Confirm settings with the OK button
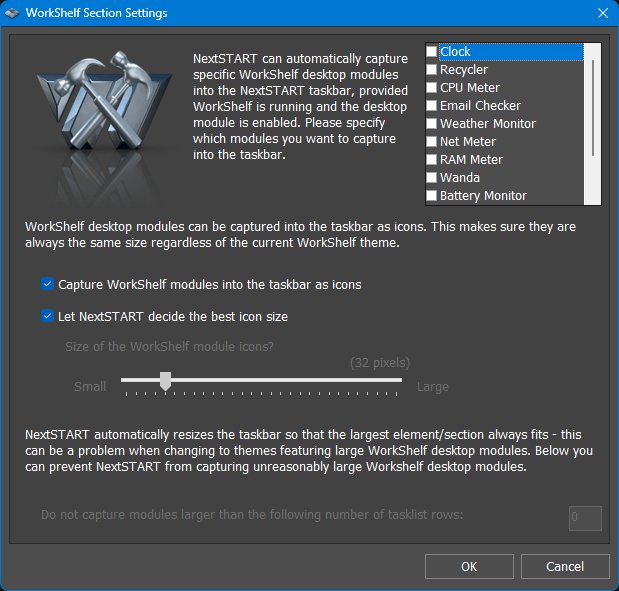This screenshot has height=591, width=619. click(x=469, y=567)
